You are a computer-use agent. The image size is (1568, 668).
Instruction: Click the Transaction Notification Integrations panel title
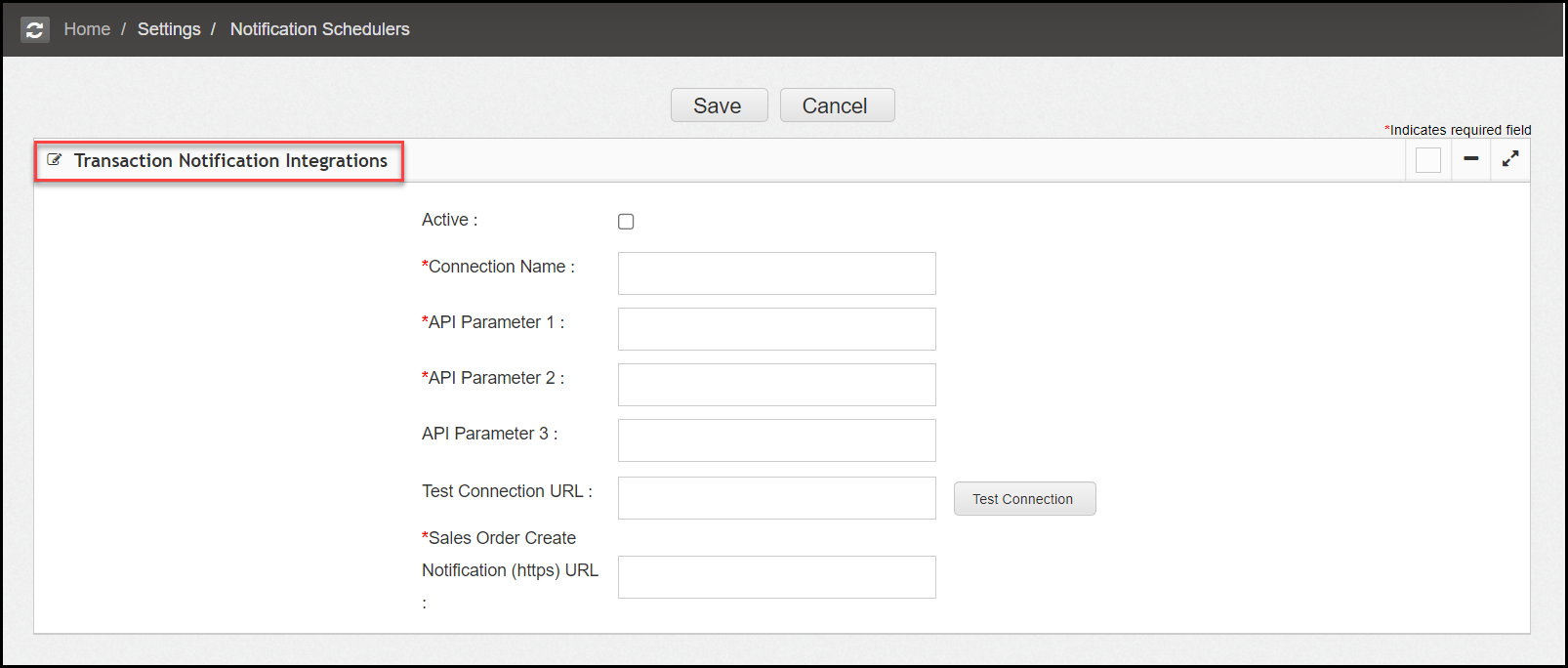230,161
